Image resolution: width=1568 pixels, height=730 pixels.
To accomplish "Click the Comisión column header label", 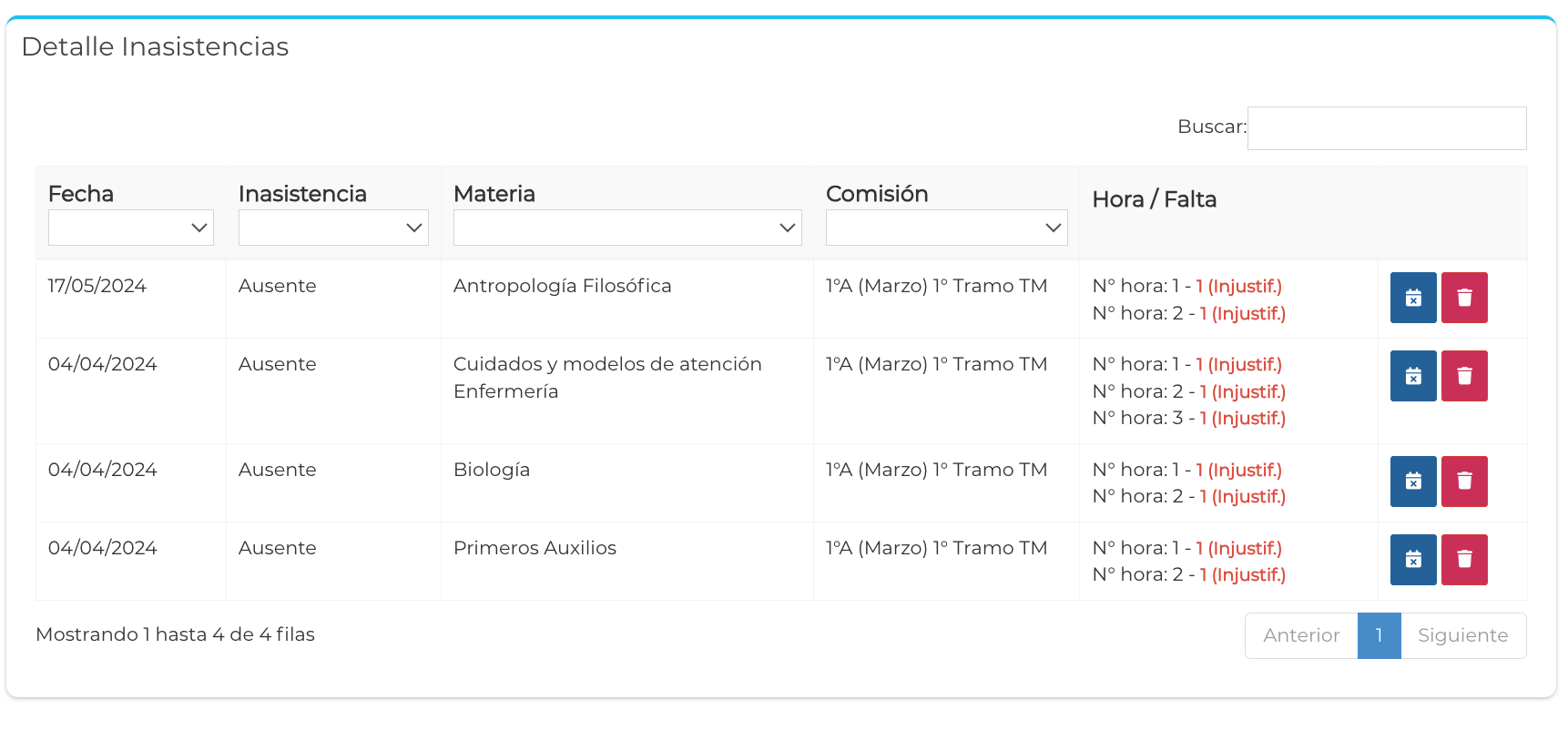I will coord(877,194).
